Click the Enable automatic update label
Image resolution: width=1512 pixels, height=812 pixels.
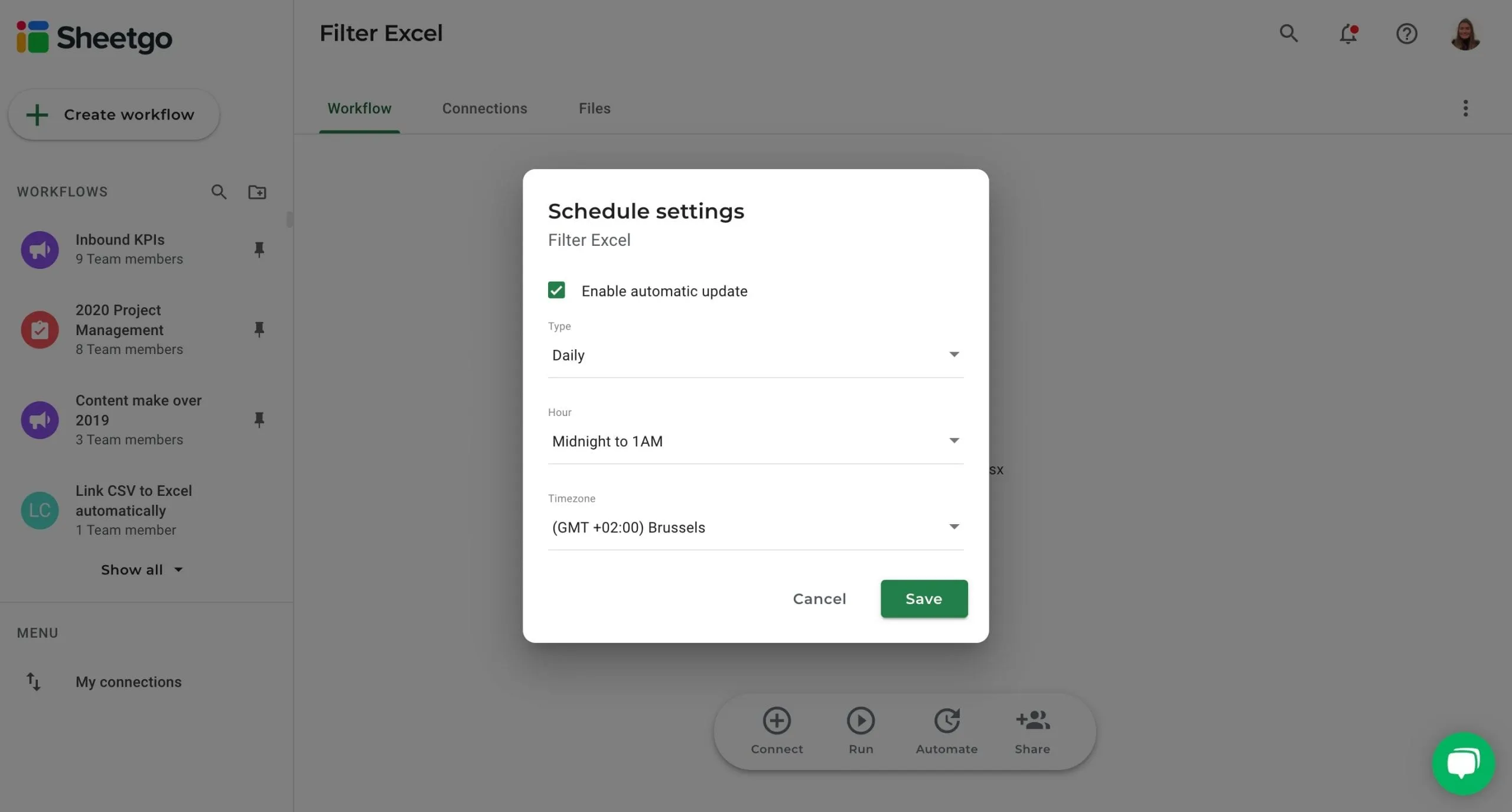click(x=664, y=291)
